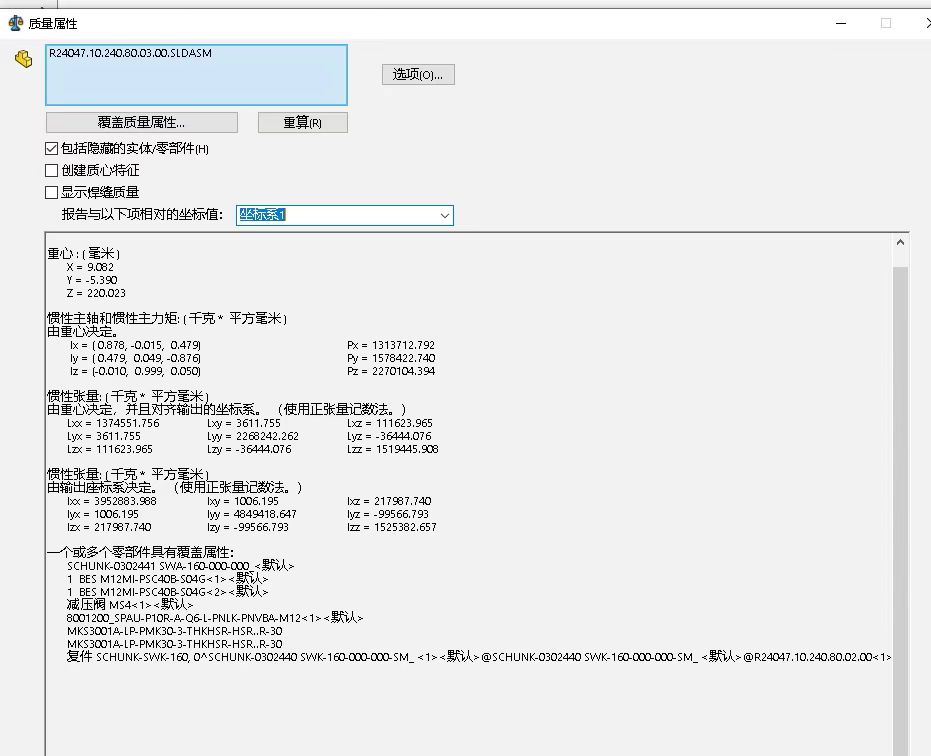The height and width of the screenshot is (756, 931).
Task: Click the Ix = (0.878, -0.015, 0.479) row
Action: click(135, 345)
